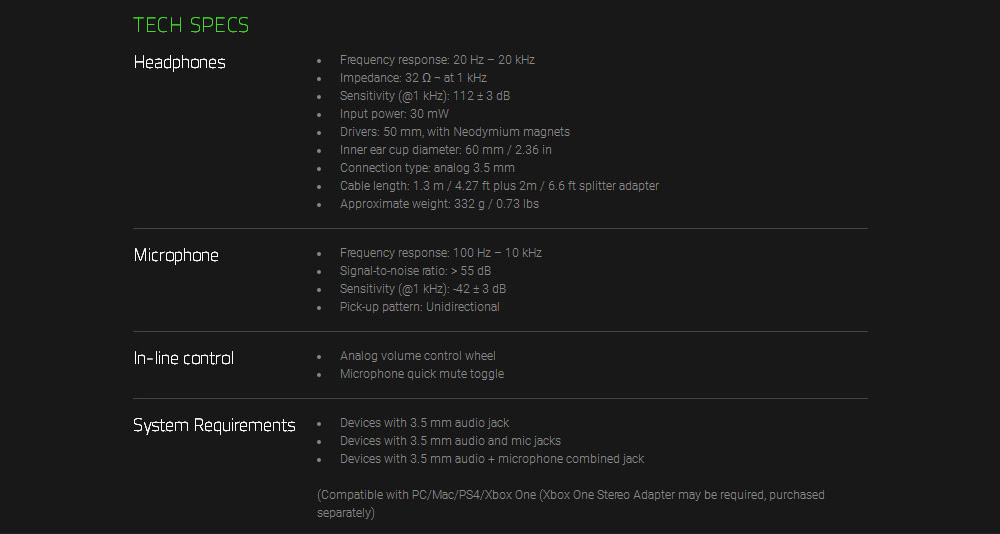Click the Drivers 50 mm Neodymium line
The height and width of the screenshot is (534, 1000).
tap(454, 132)
